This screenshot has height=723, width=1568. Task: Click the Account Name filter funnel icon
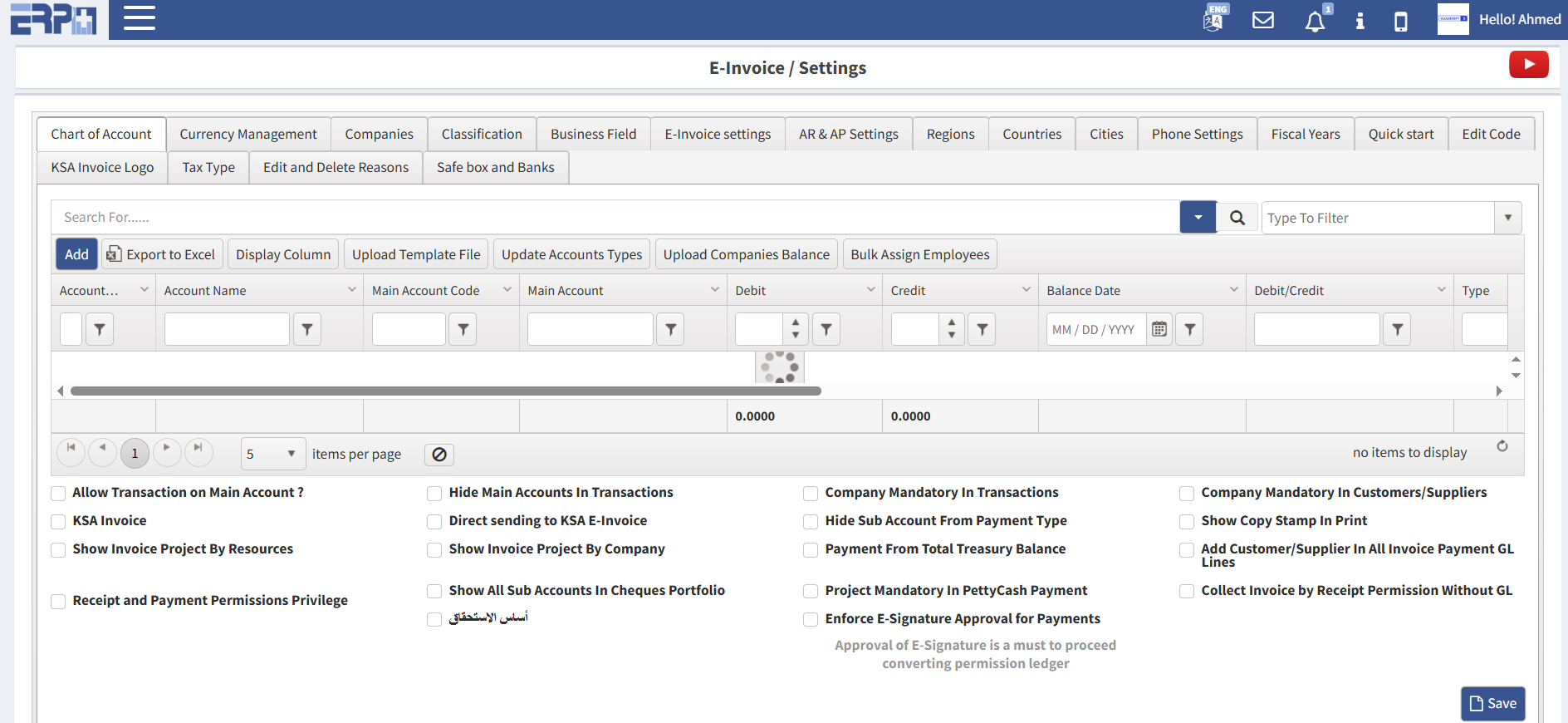307,330
